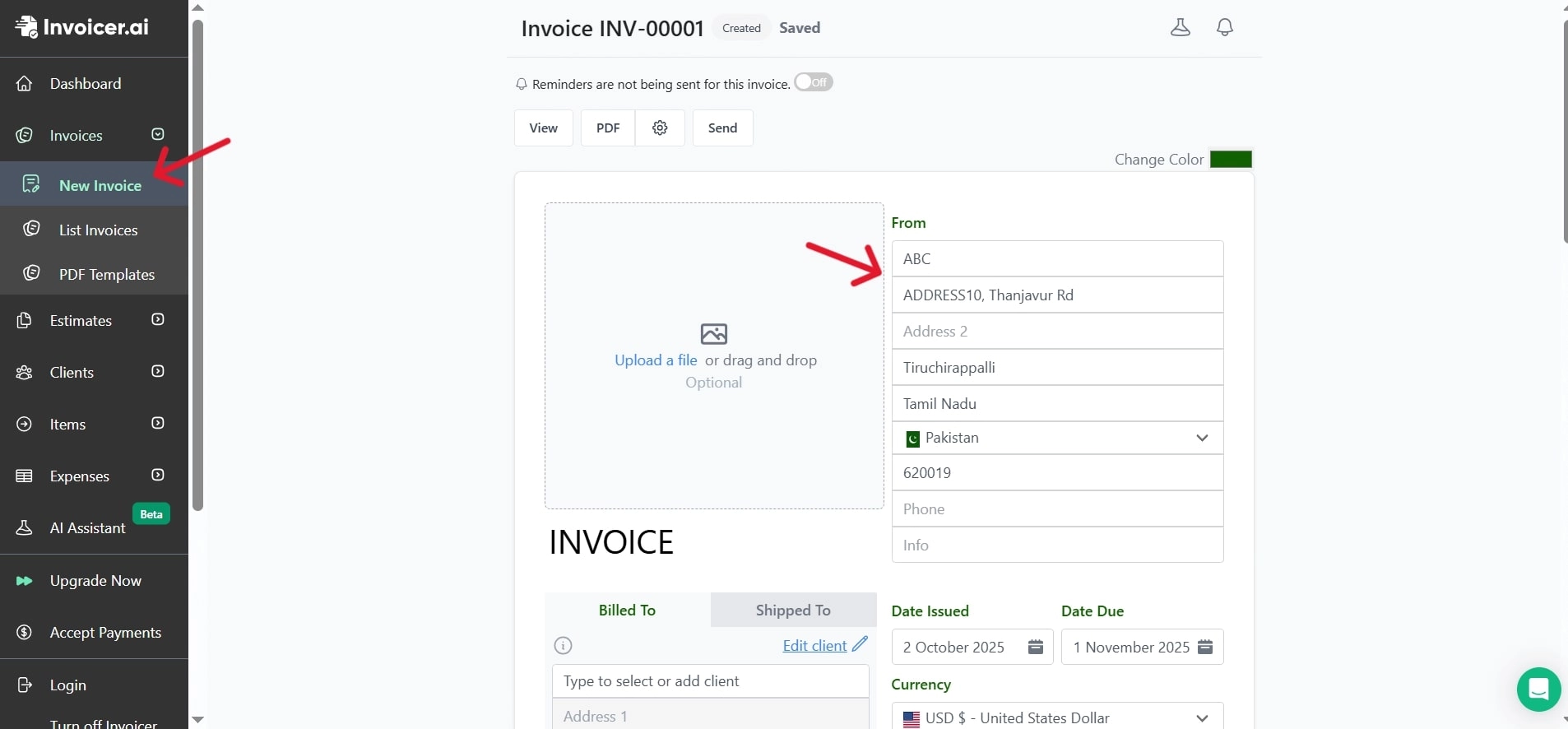Open the Date Issued calendar icon
The width and height of the screenshot is (1568, 729).
[1036, 647]
